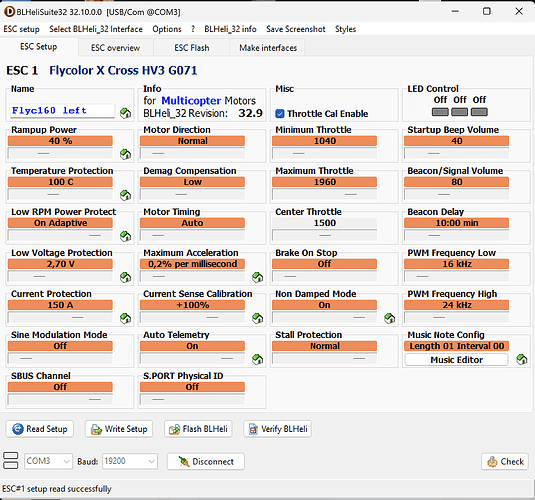Click the Verify BLHeli button
Viewport: 535px width, 500px height.
tap(277, 429)
